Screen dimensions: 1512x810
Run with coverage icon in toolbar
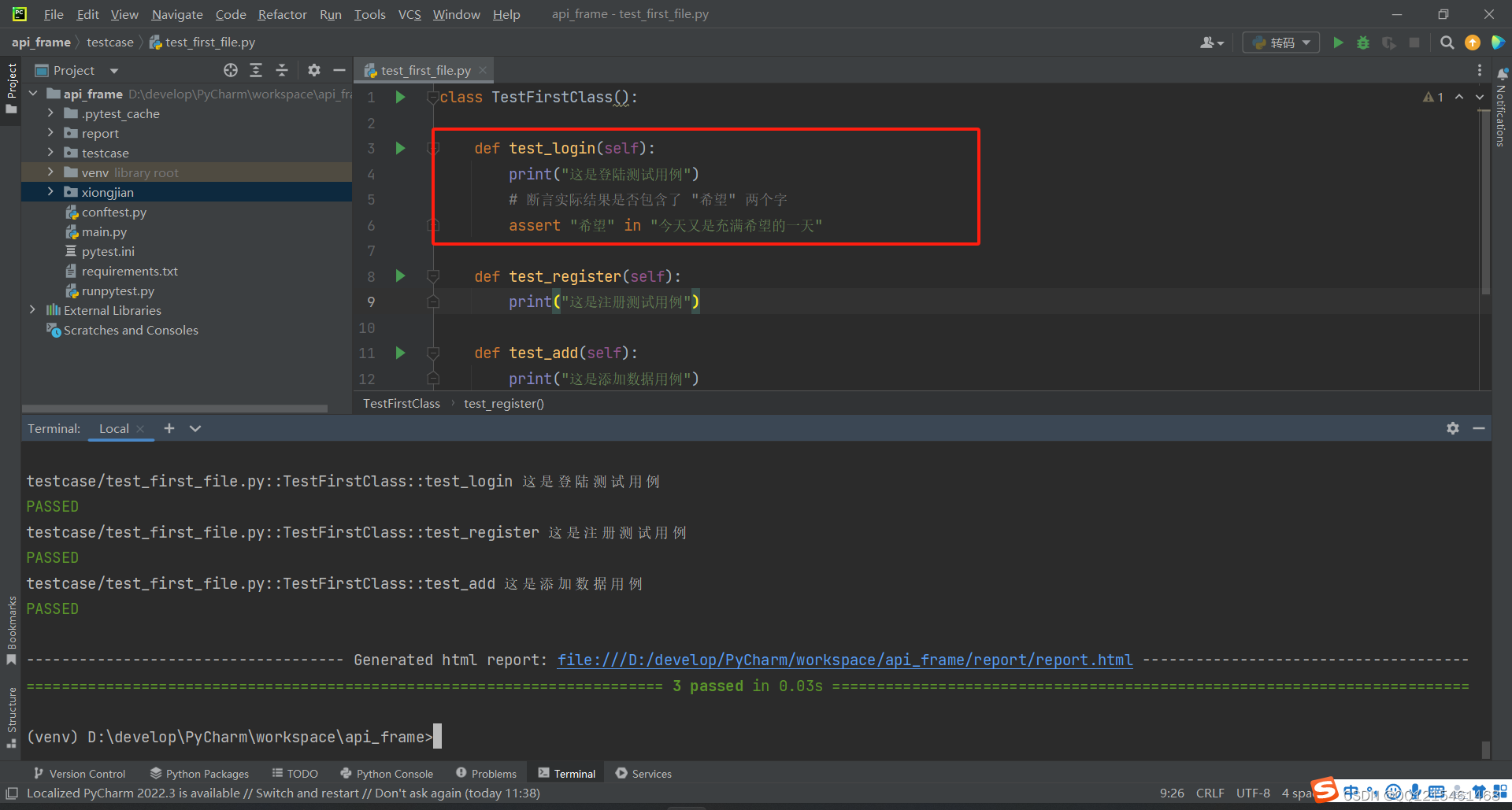(x=1389, y=43)
